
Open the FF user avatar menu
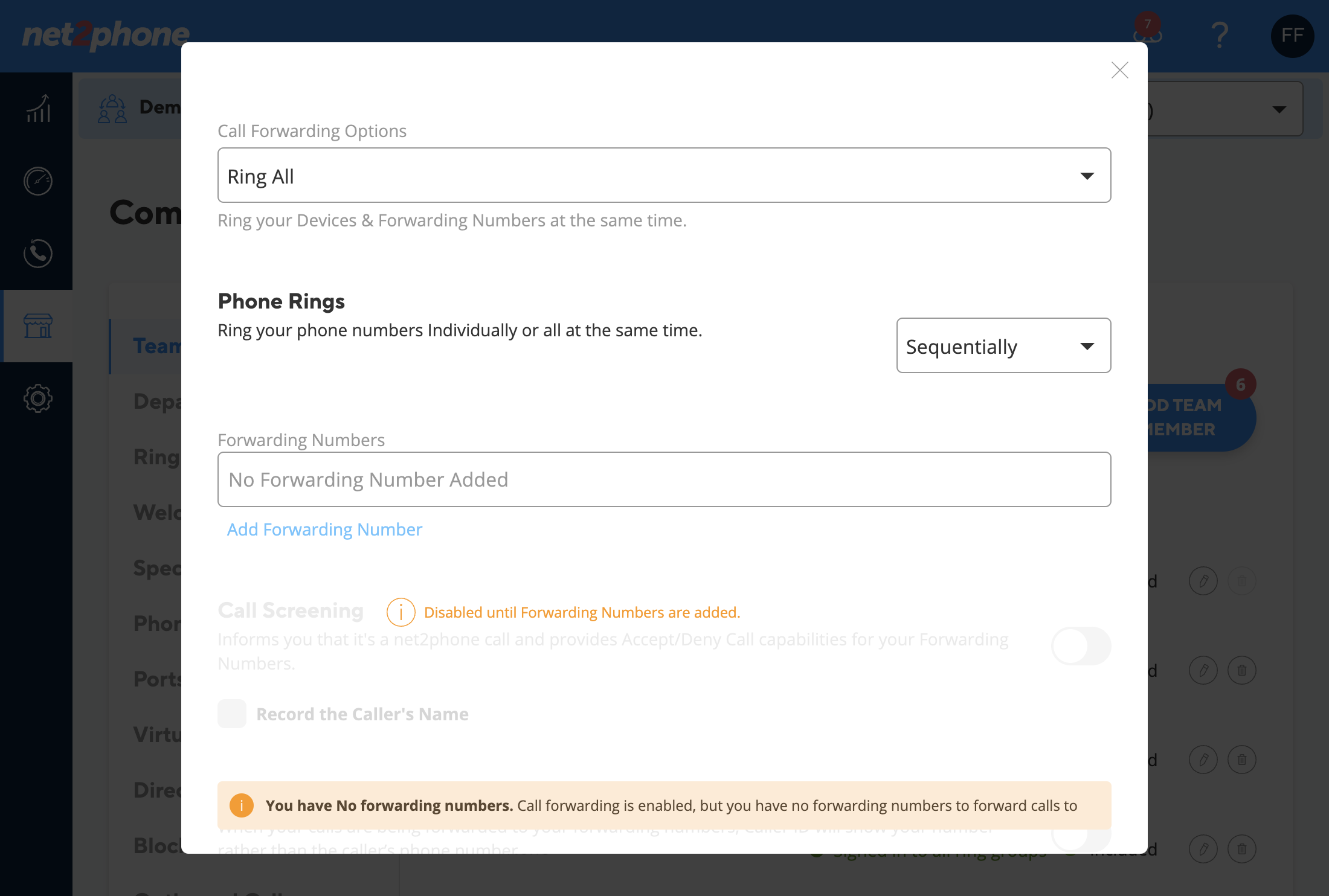(x=1292, y=36)
